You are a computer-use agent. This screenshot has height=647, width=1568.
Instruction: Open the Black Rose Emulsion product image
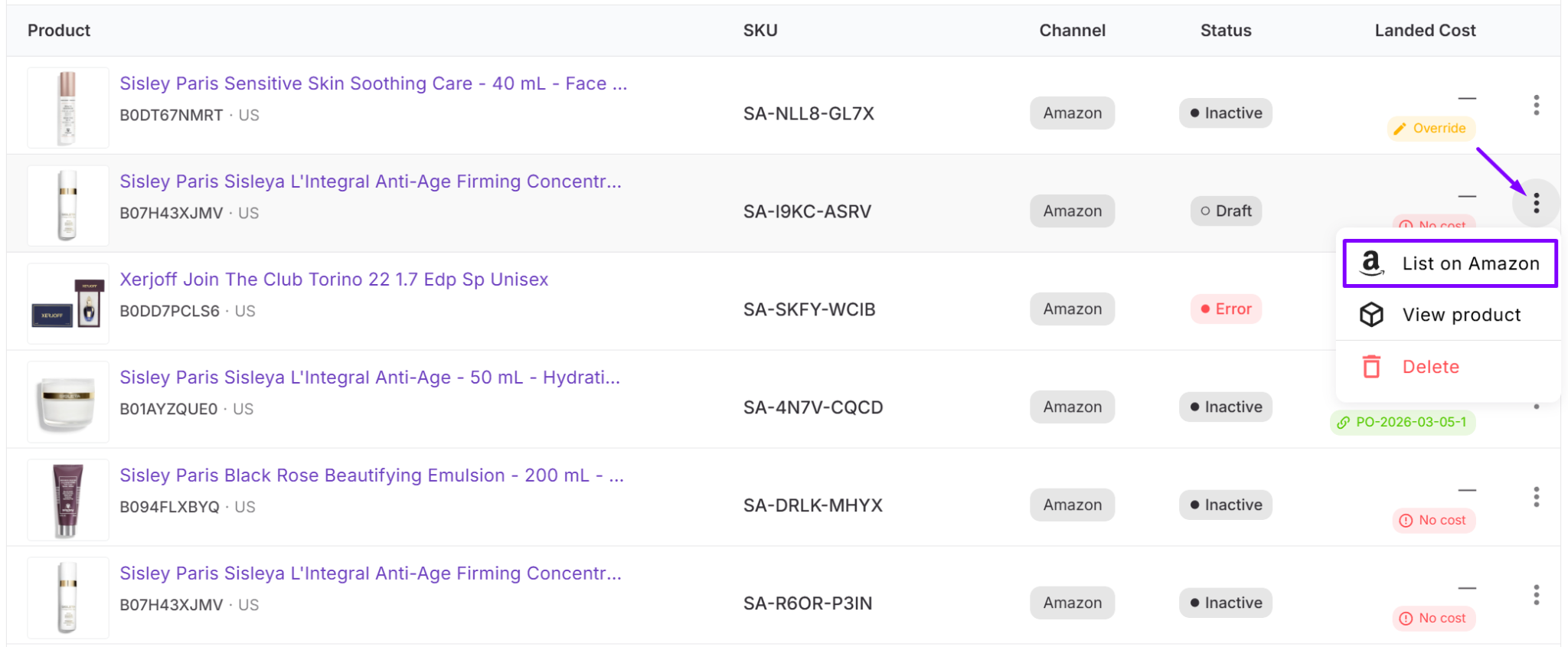pos(68,500)
